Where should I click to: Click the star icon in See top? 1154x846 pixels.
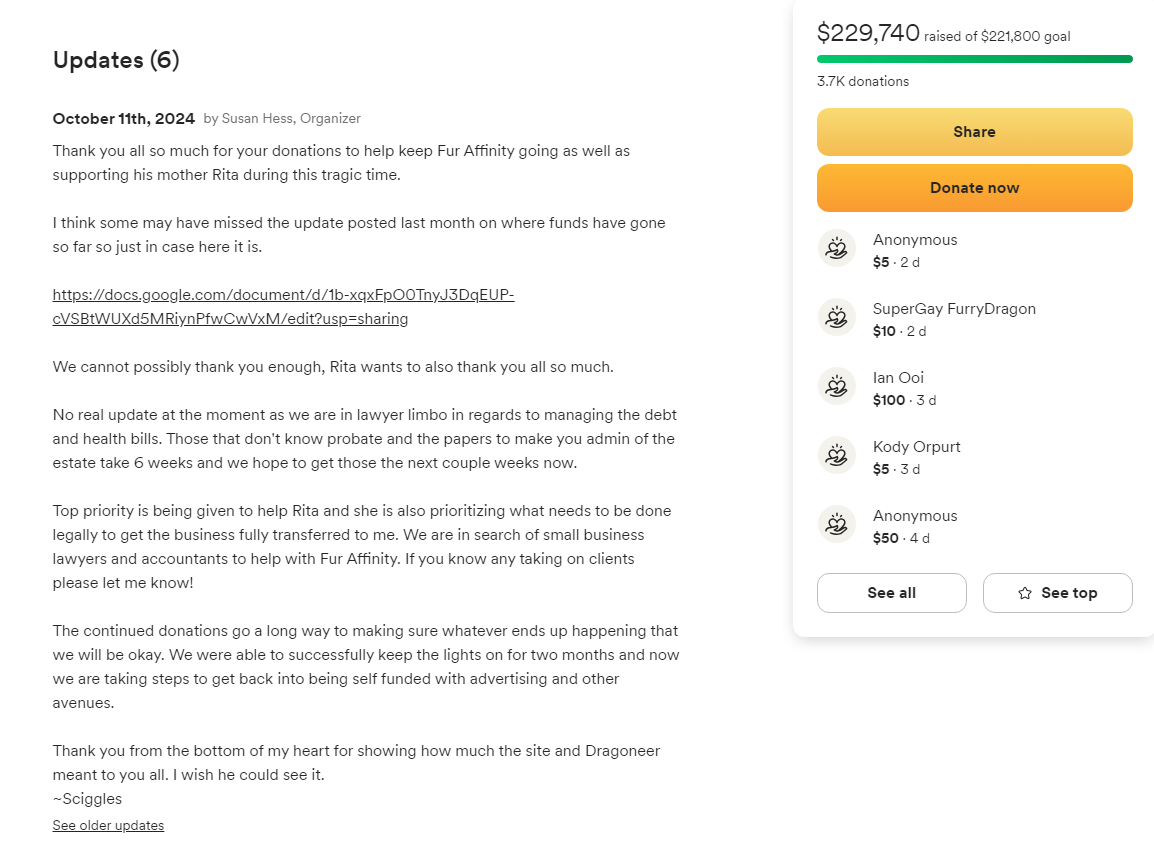pos(1025,593)
